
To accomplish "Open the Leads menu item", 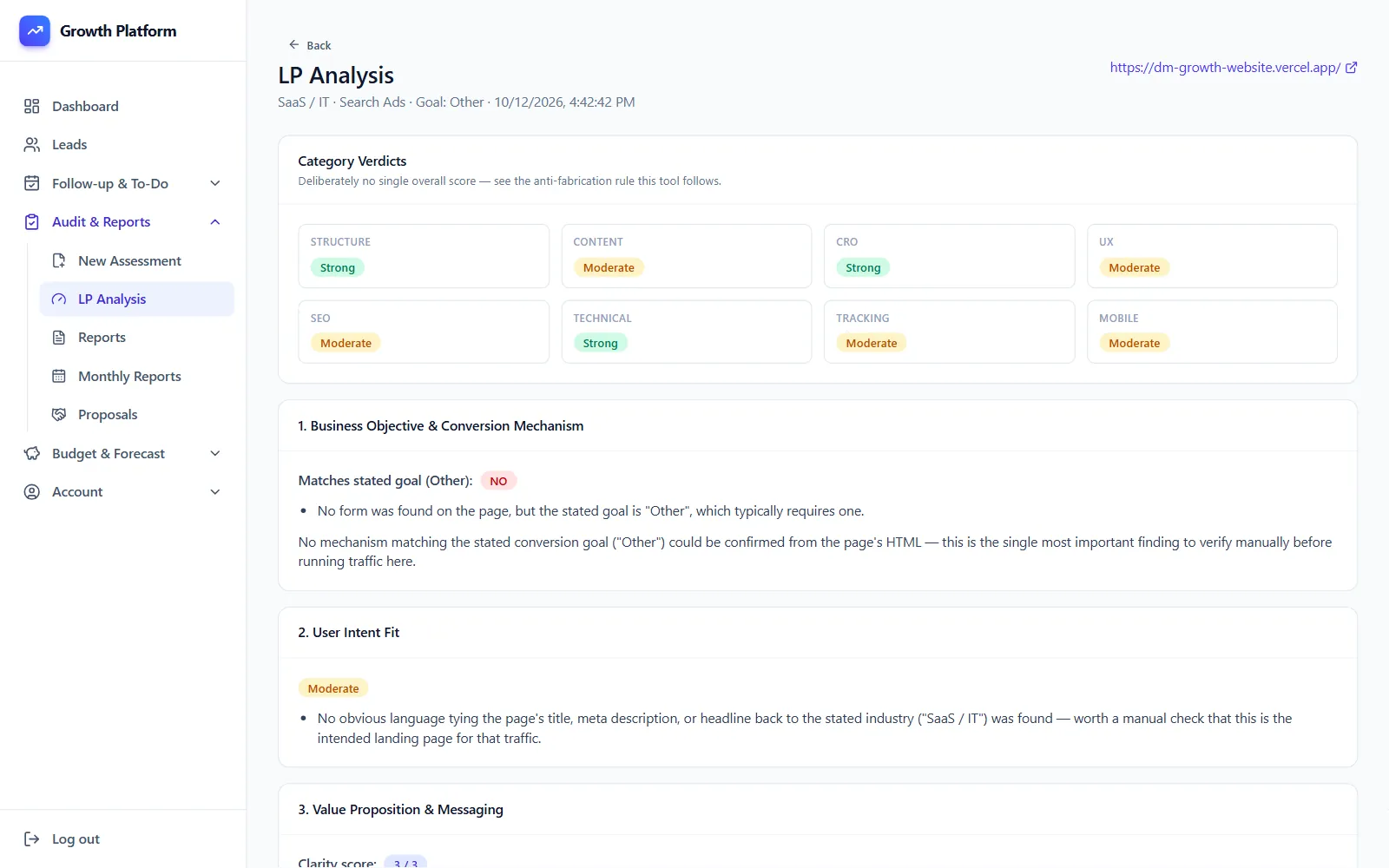I will point(123,145).
